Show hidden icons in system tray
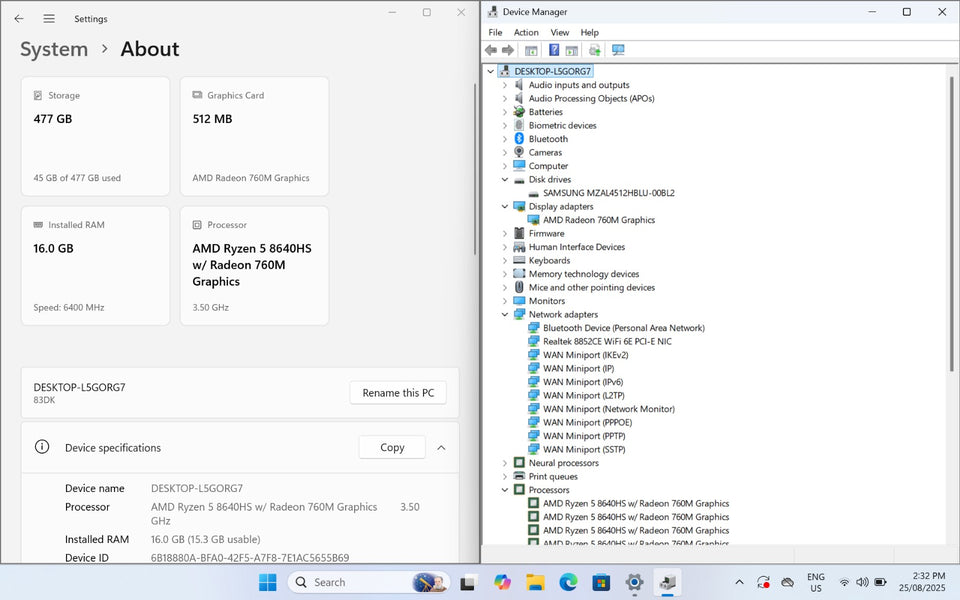Viewport: 960px width, 600px height. click(739, 582)
